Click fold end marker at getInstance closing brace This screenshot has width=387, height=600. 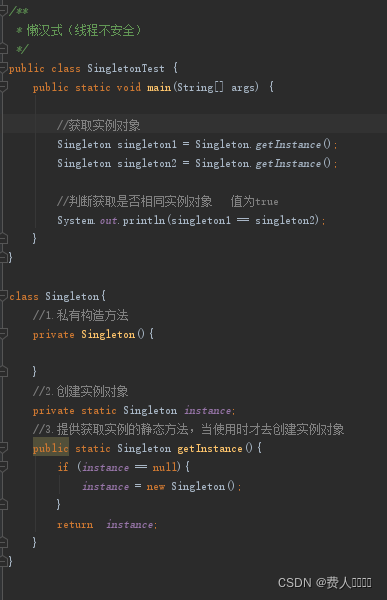click(x=3, y=542)
